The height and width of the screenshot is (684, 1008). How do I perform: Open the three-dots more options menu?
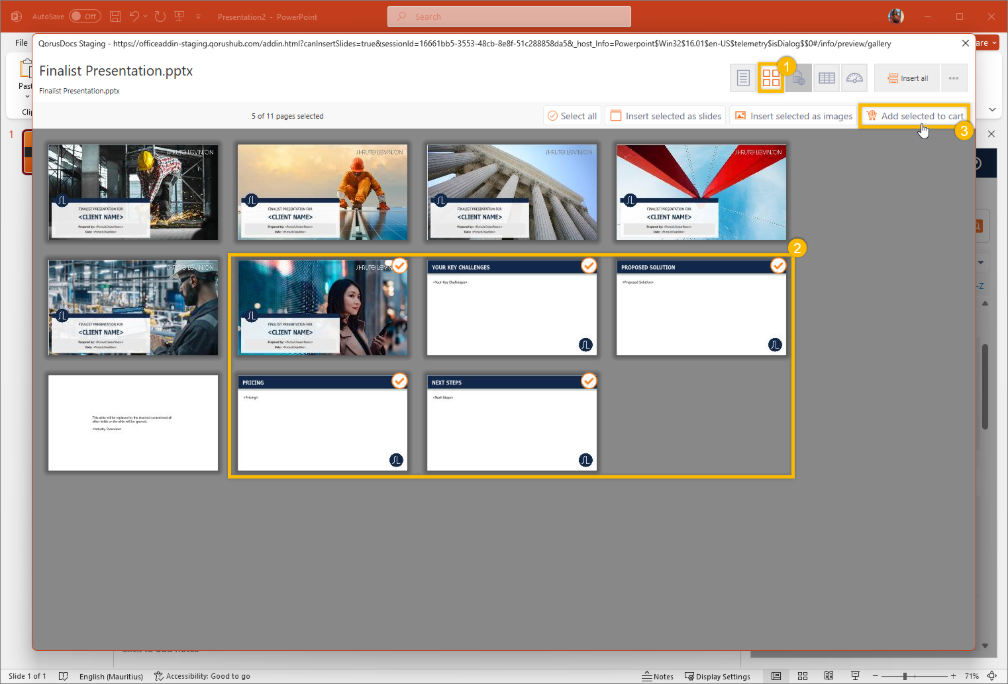953,78
